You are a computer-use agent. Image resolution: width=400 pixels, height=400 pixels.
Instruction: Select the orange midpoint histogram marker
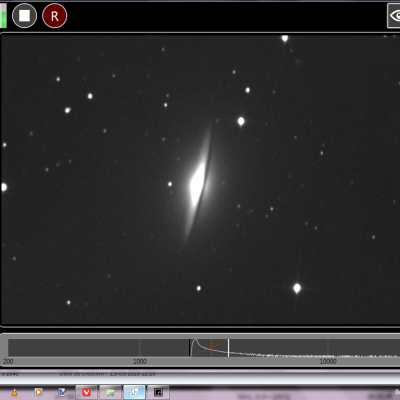[x=211, y=348]
